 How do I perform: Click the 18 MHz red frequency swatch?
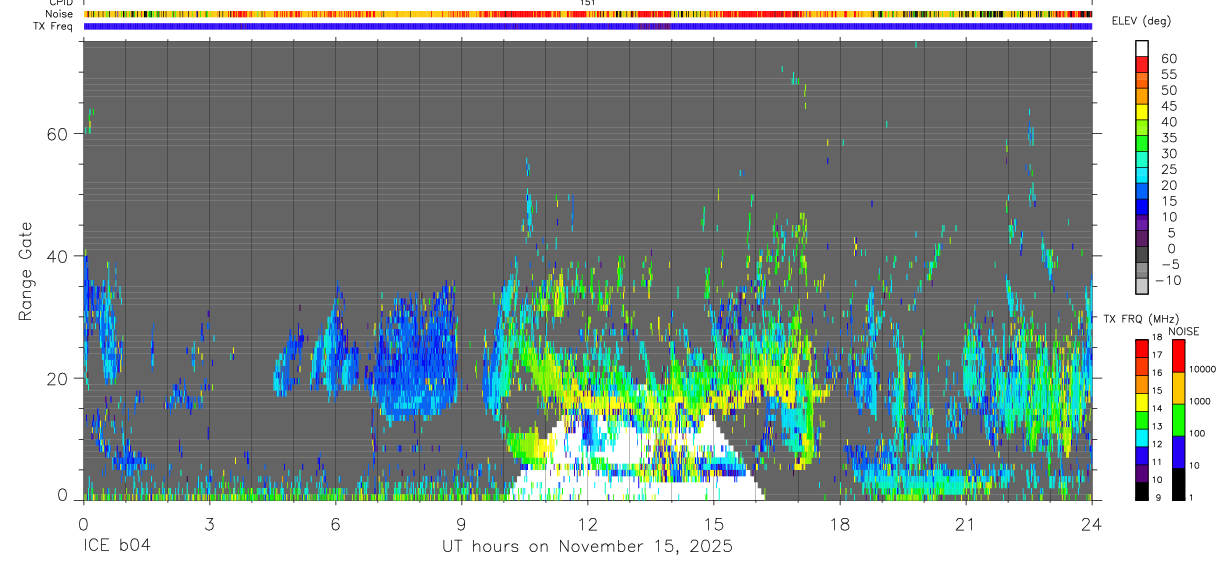click(1142, 344)
